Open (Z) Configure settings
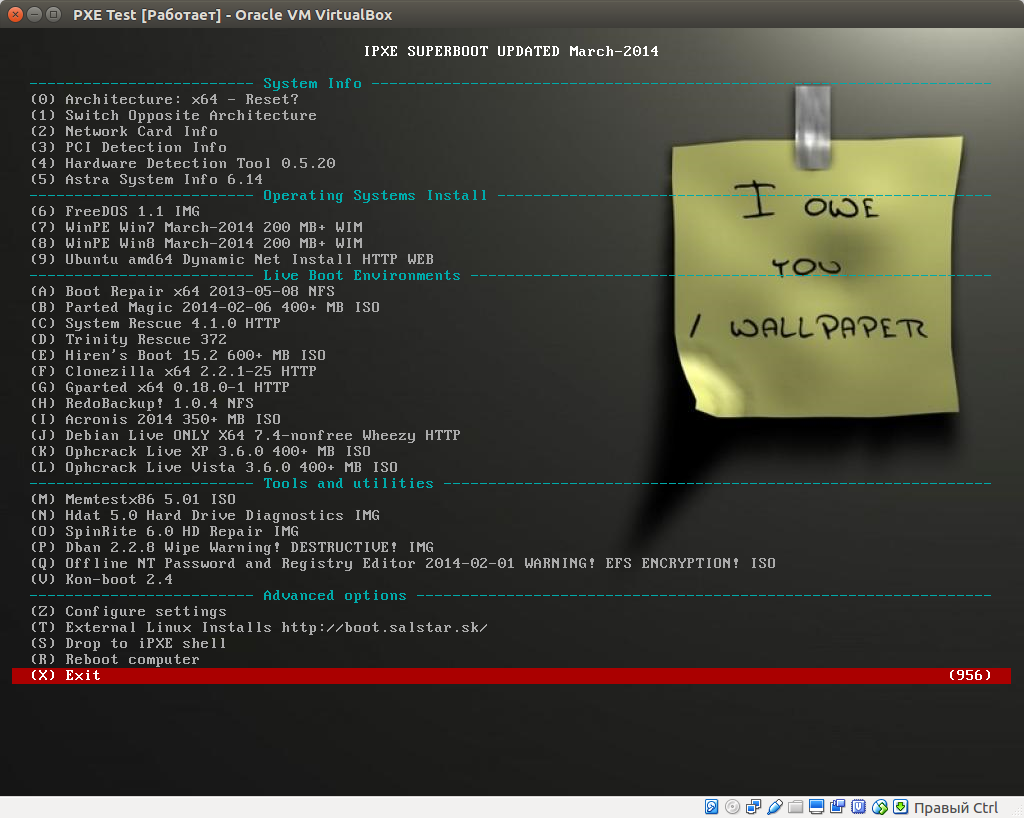The image size is (1024, 818). [x=129, y=612]
